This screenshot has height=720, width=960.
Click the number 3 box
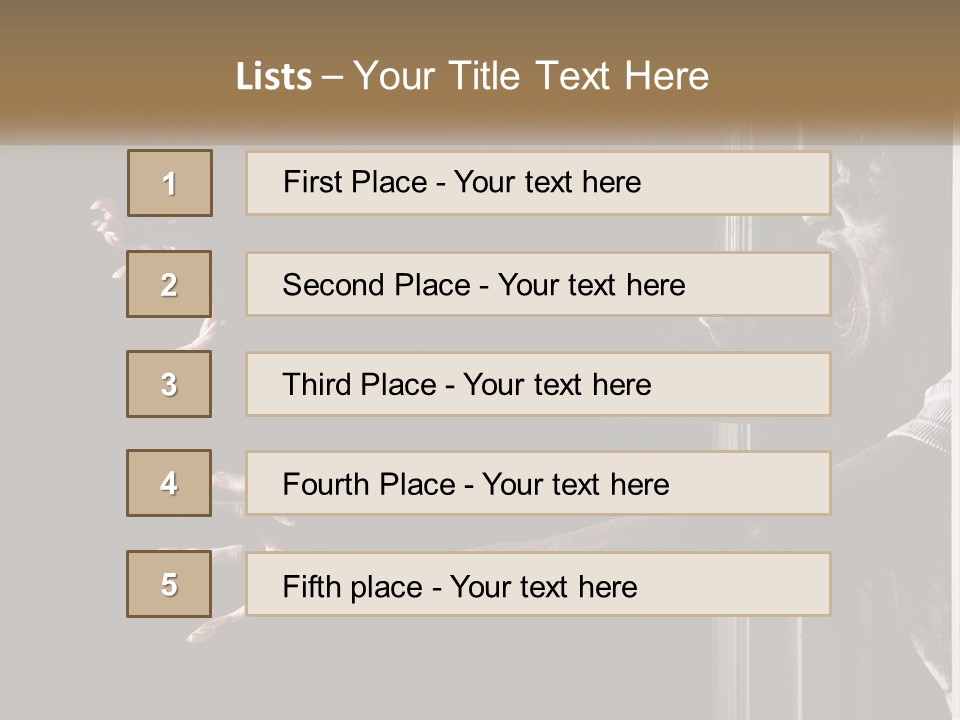click(x=169, y=384)
